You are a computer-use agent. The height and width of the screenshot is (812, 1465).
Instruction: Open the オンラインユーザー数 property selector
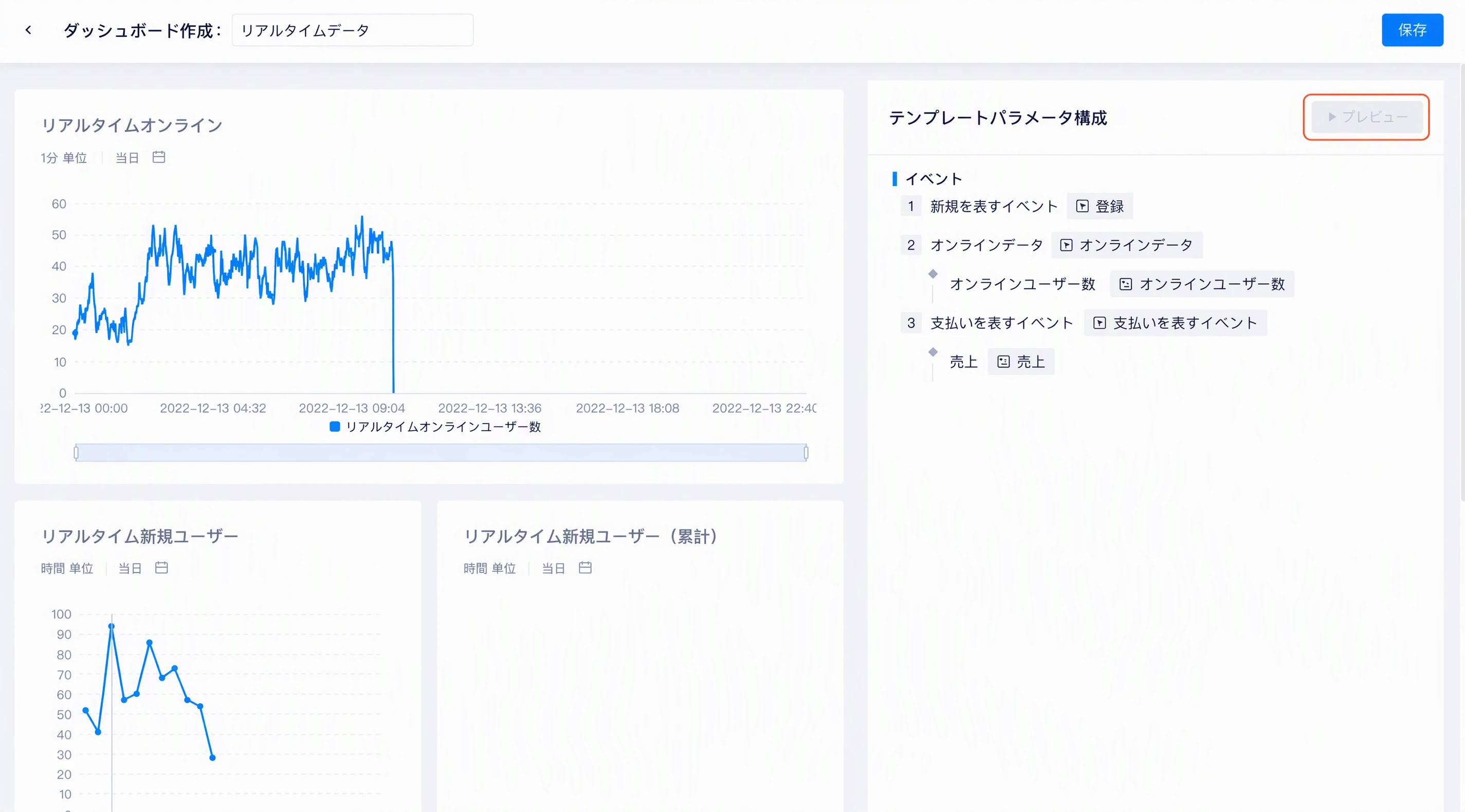point(1202,284)
